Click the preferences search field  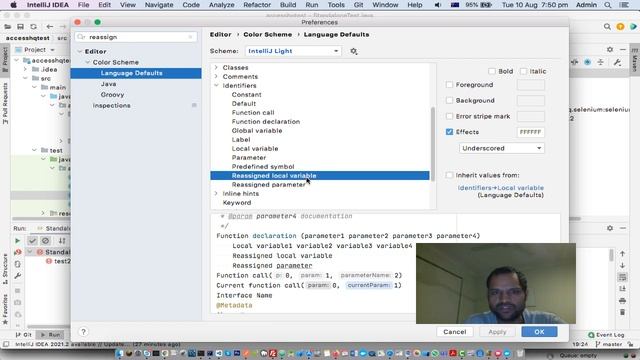click(x=136, y=37)
